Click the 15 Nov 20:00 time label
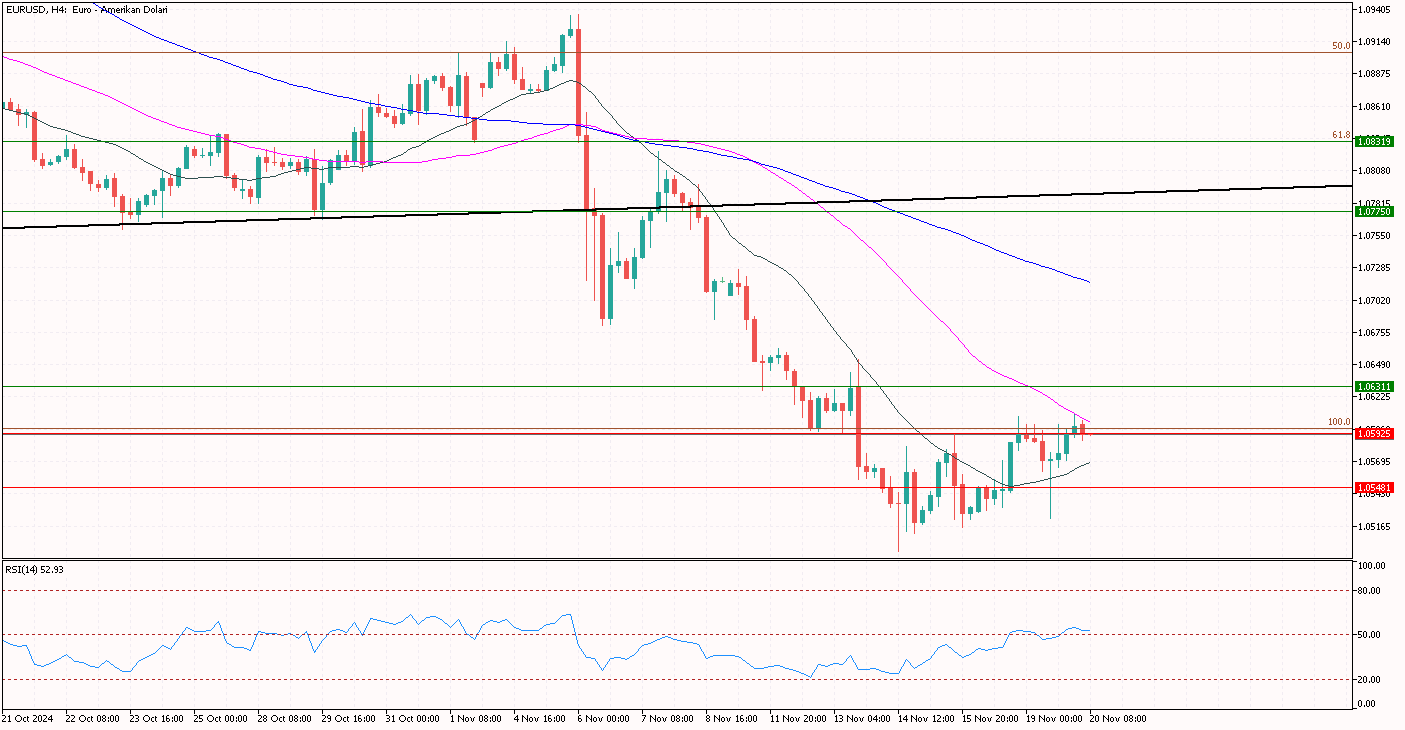 point(990,719)
